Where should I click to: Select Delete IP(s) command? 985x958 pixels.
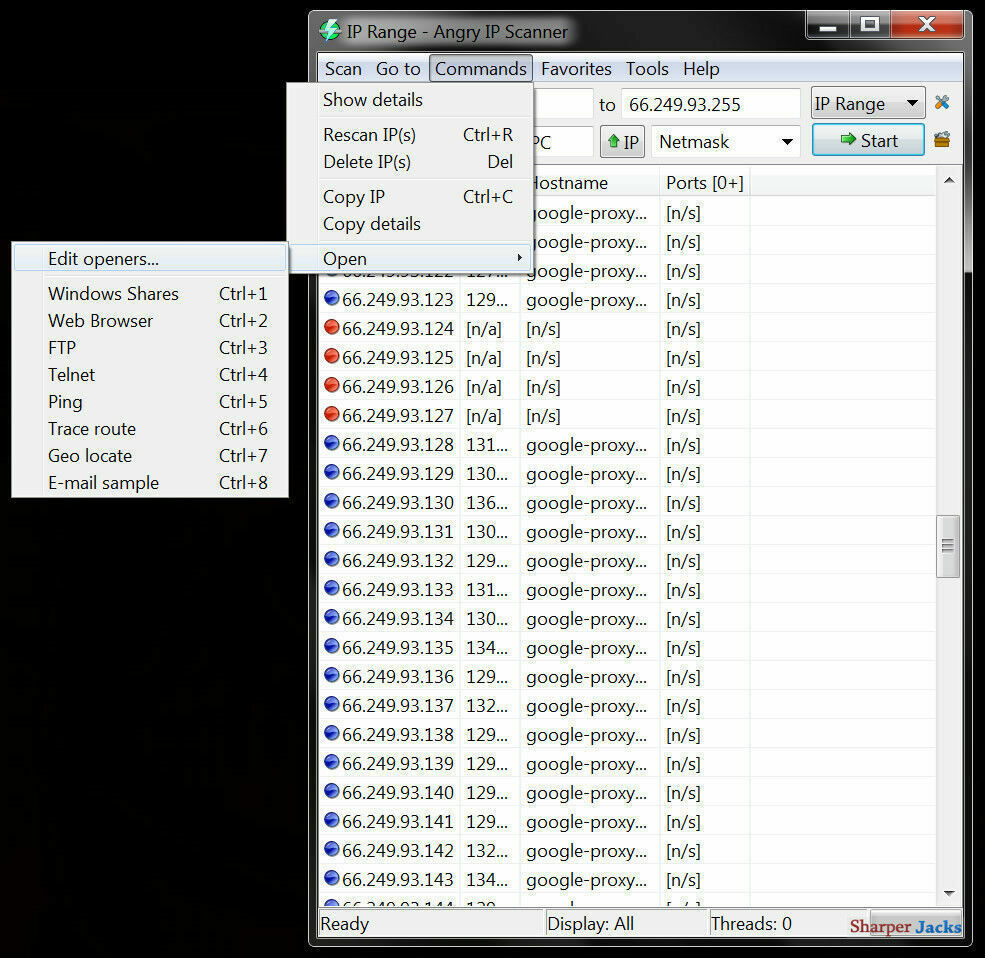(x=410, y=161)
